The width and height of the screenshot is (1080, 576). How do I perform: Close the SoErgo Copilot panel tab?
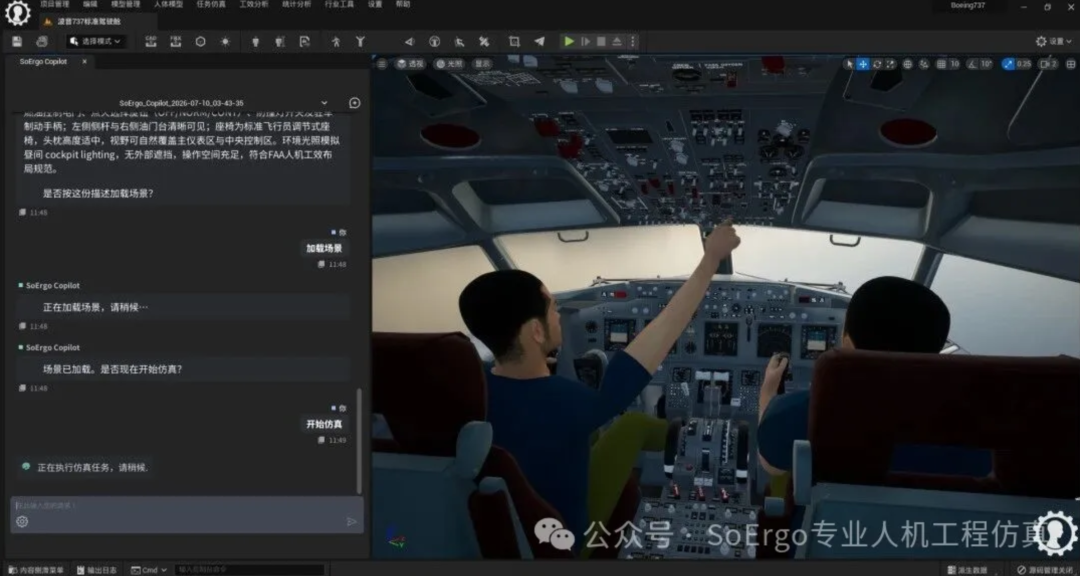pyautogui.click(x=85, y=61)
